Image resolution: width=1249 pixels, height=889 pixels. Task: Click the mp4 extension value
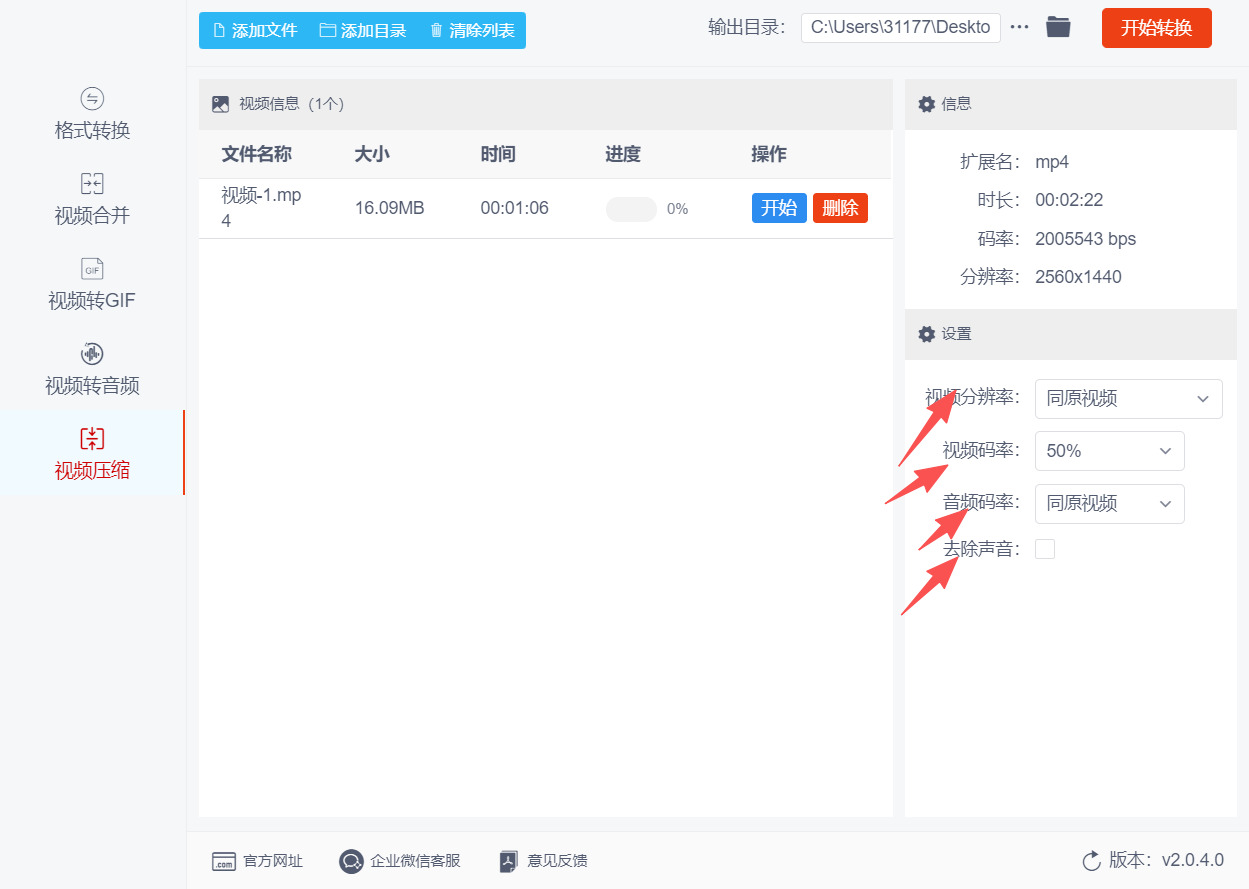coord(1052,162)
